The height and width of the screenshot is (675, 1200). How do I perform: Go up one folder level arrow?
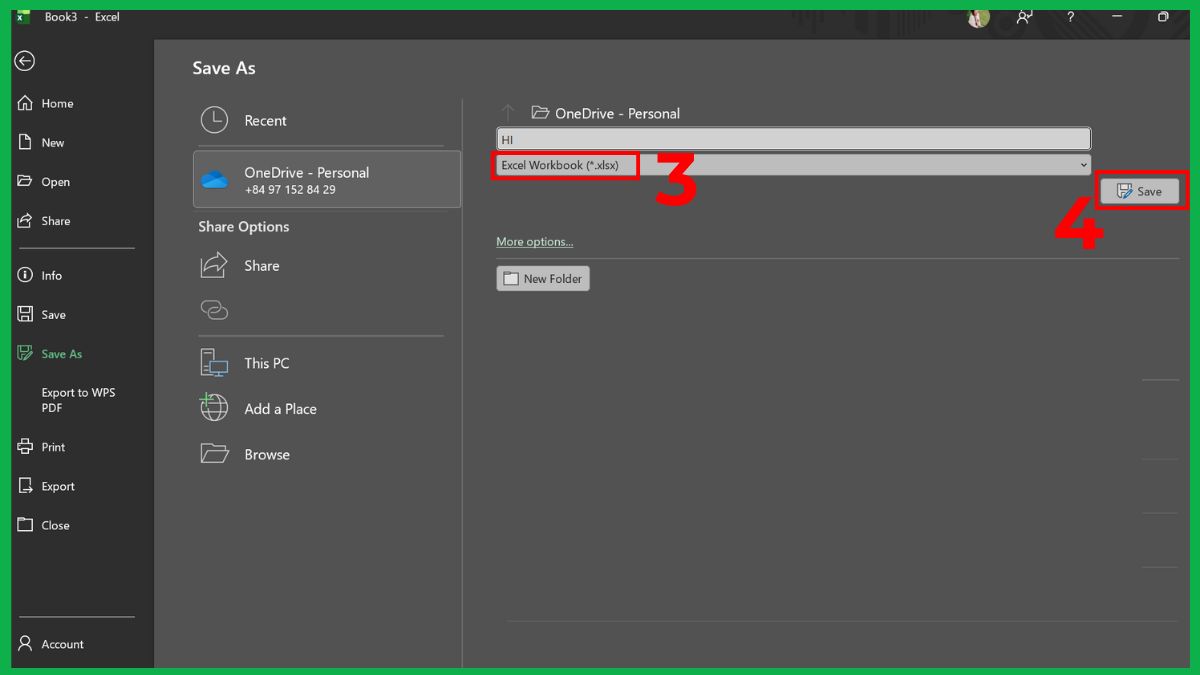(x=508, y=113)
